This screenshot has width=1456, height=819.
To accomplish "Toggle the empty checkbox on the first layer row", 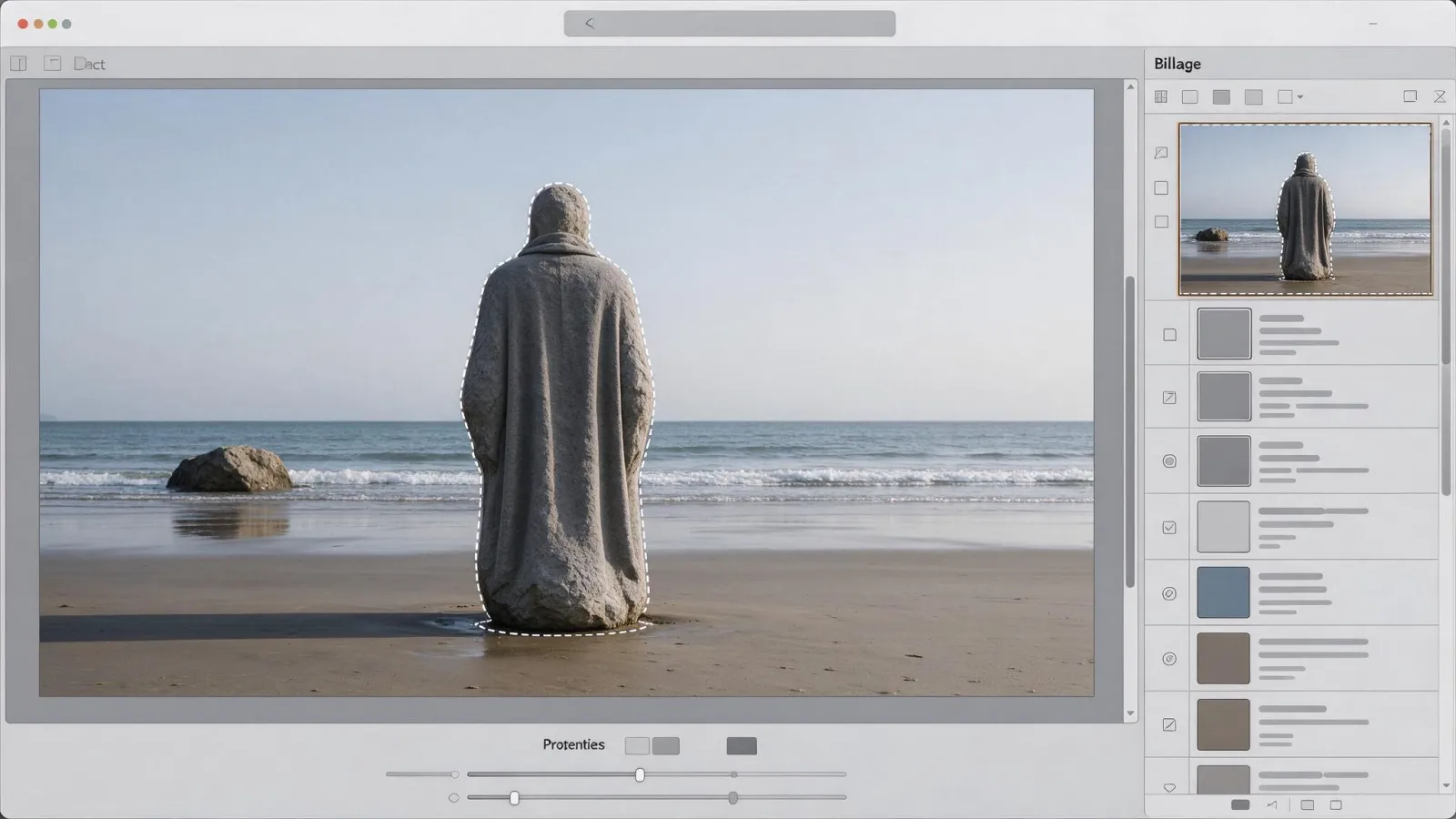I will 1169,335.
